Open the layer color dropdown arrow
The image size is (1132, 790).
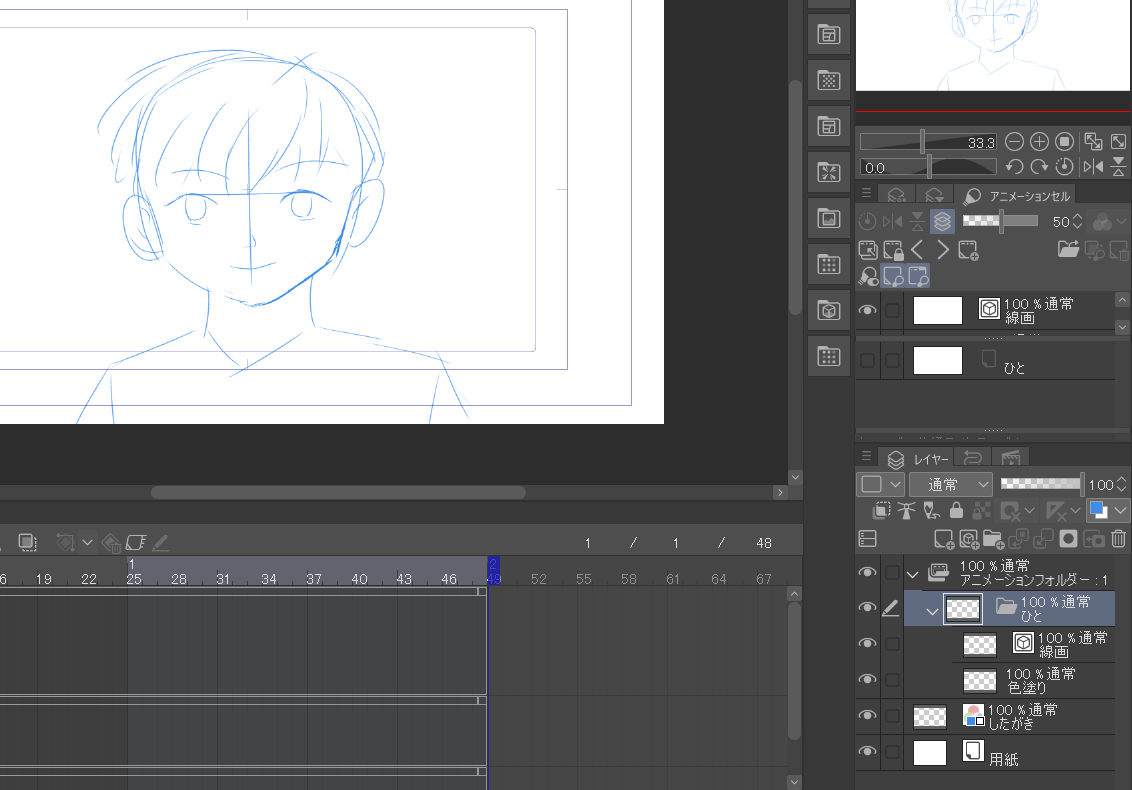(x=1120, y=511)
